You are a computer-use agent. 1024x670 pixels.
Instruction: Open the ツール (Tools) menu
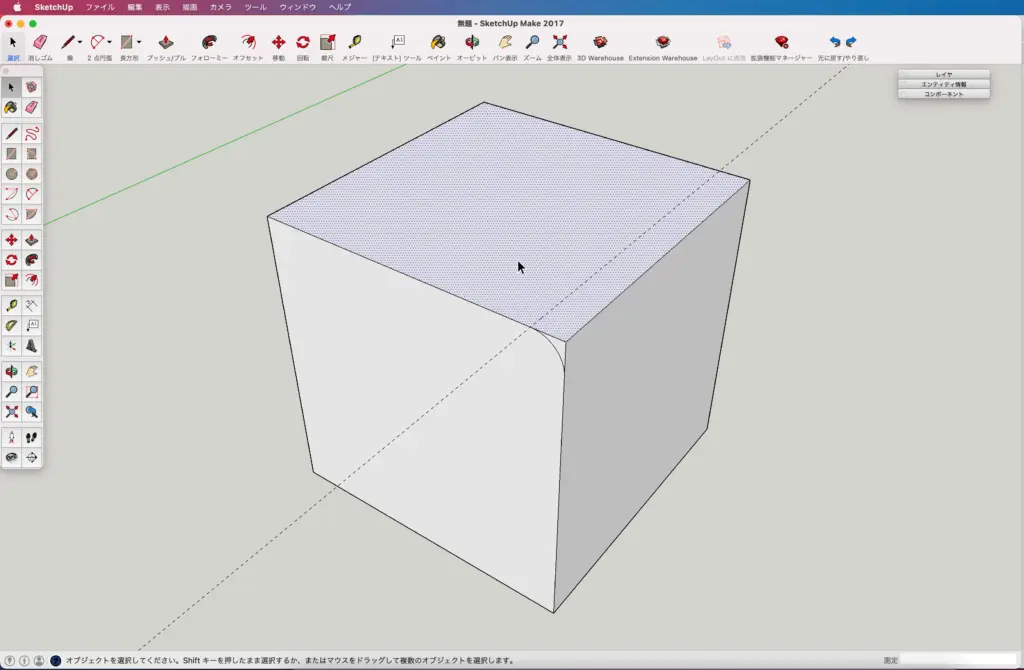[x=255, y=7]
